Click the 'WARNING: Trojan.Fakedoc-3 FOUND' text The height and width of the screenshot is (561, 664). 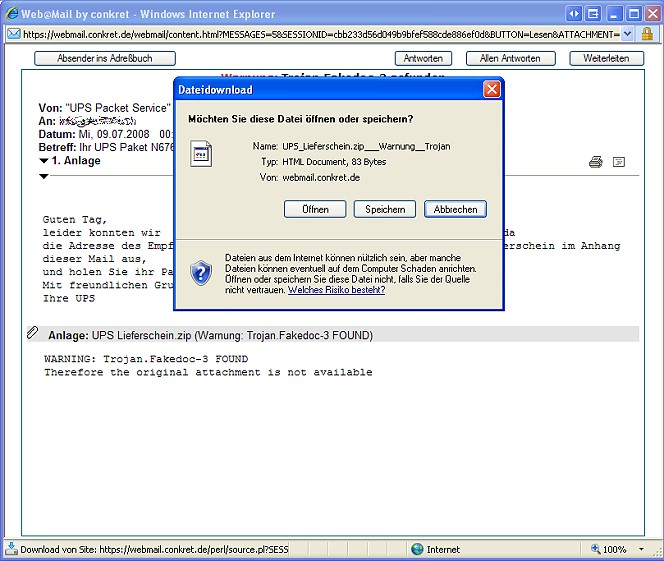click(146, 359)
